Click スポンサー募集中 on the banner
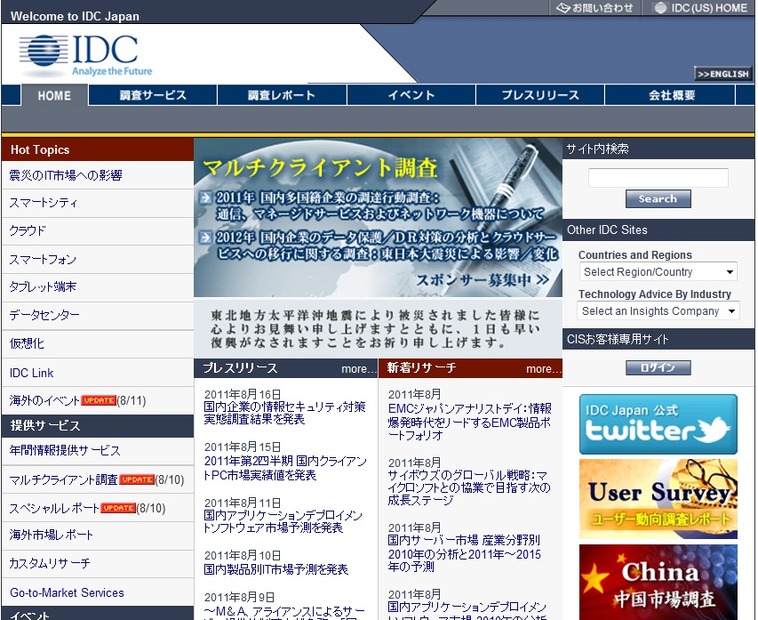Screen dimensions: 758x620 (x=482, y=280)
